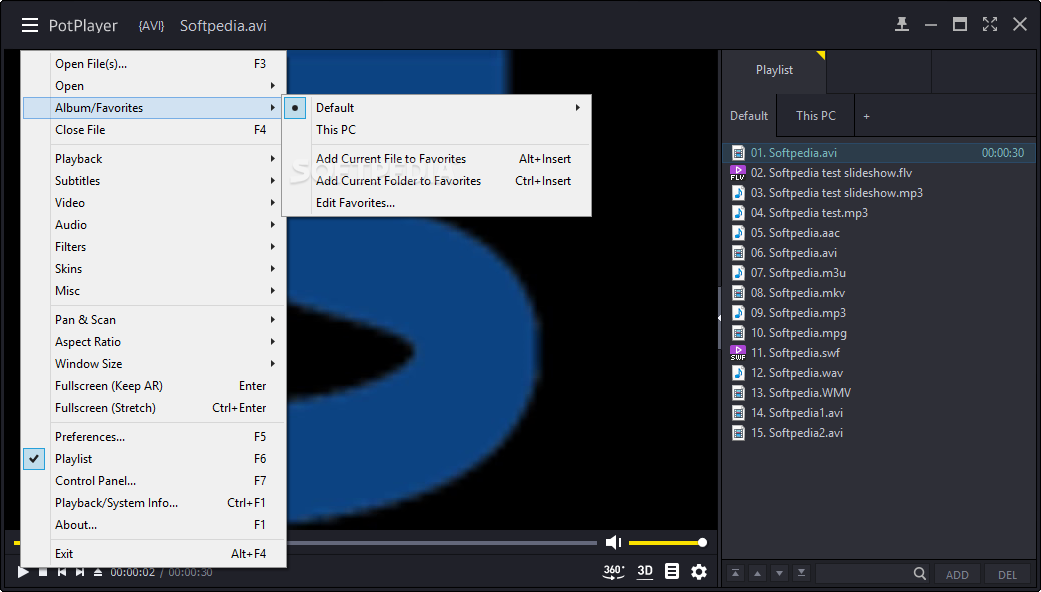
Task: Enable 360 degree video mode
Action: tap(614, 571)
